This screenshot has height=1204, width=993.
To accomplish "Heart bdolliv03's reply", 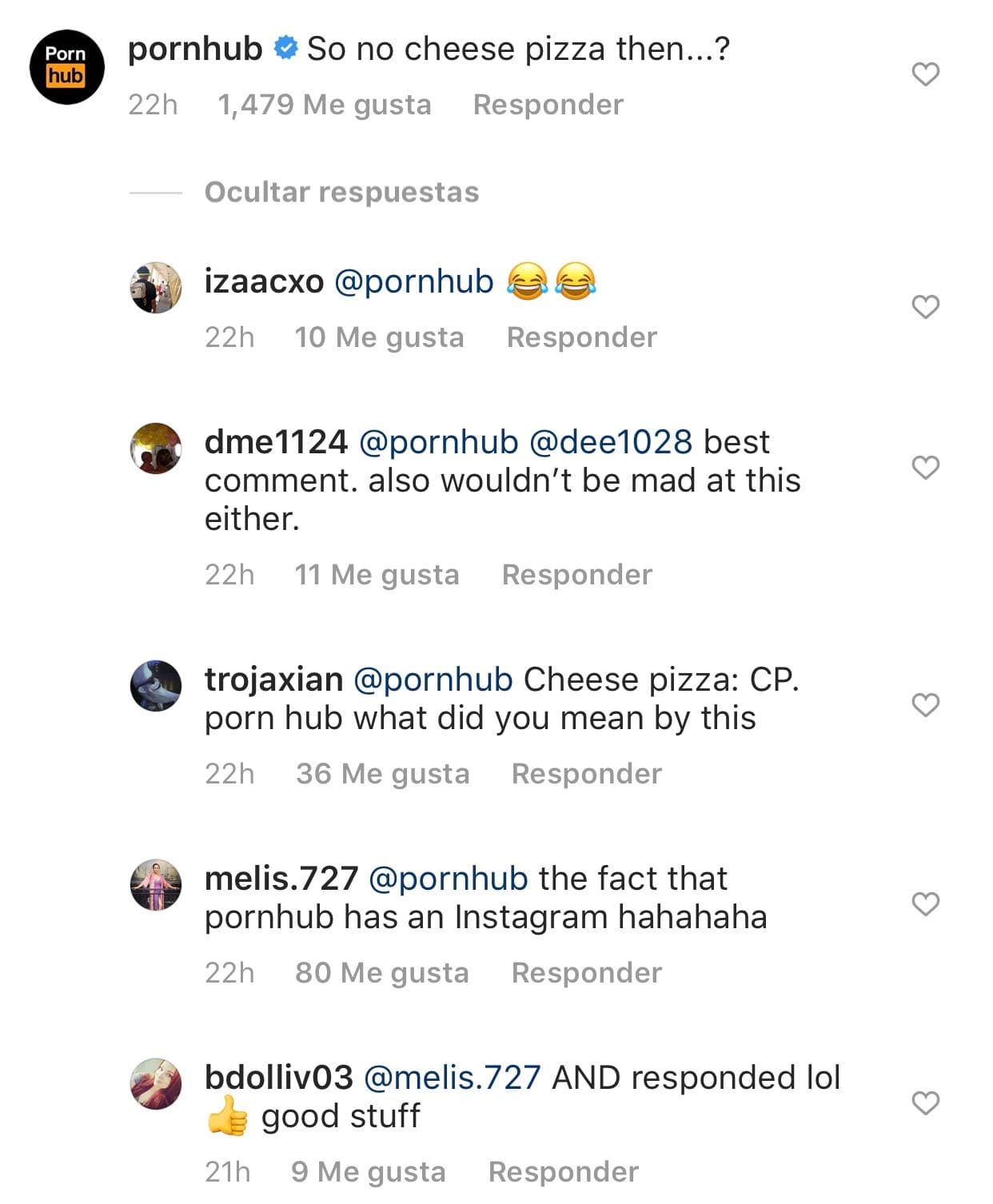I will (926, 1102).
